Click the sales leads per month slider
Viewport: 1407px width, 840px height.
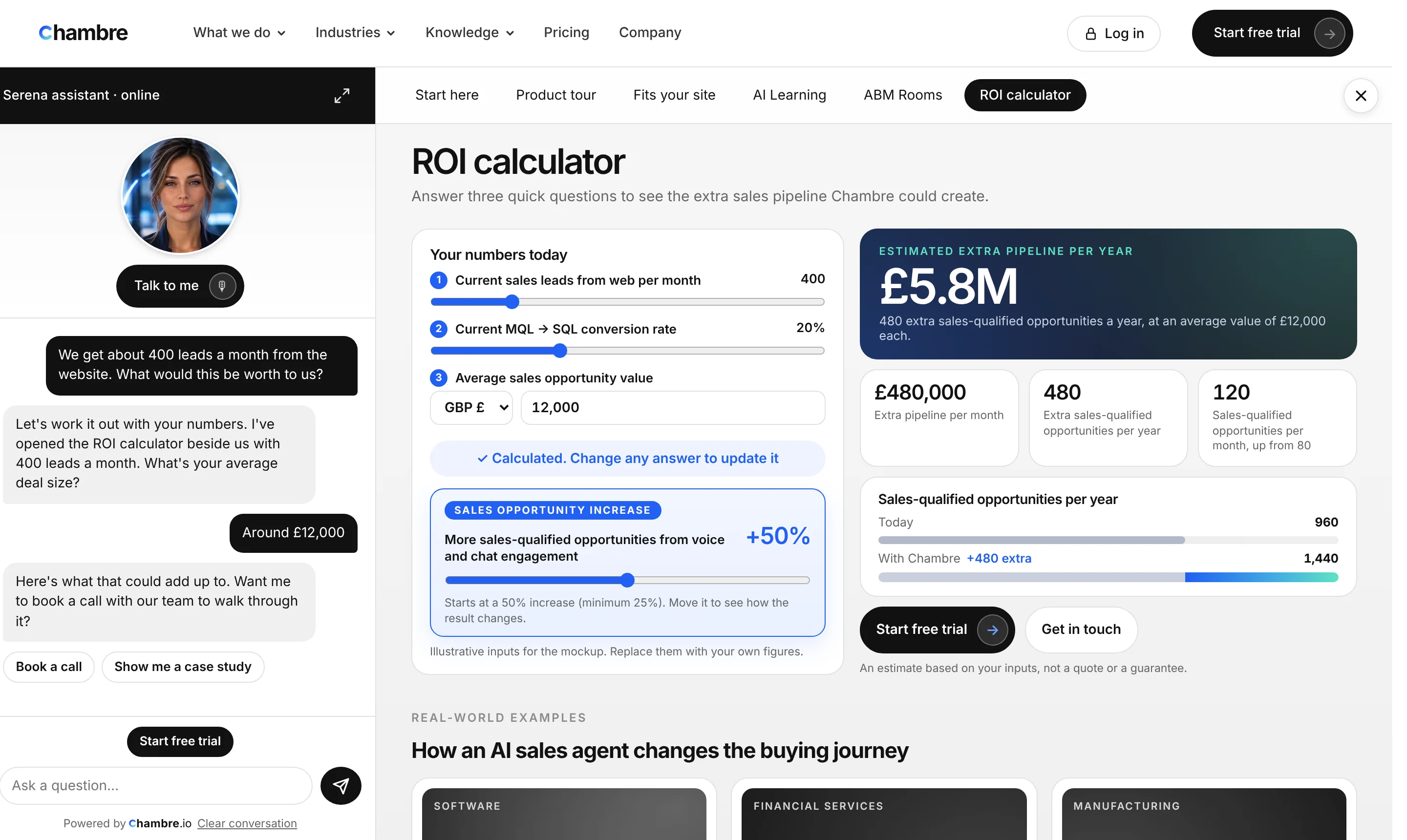[x=627, y=302]
